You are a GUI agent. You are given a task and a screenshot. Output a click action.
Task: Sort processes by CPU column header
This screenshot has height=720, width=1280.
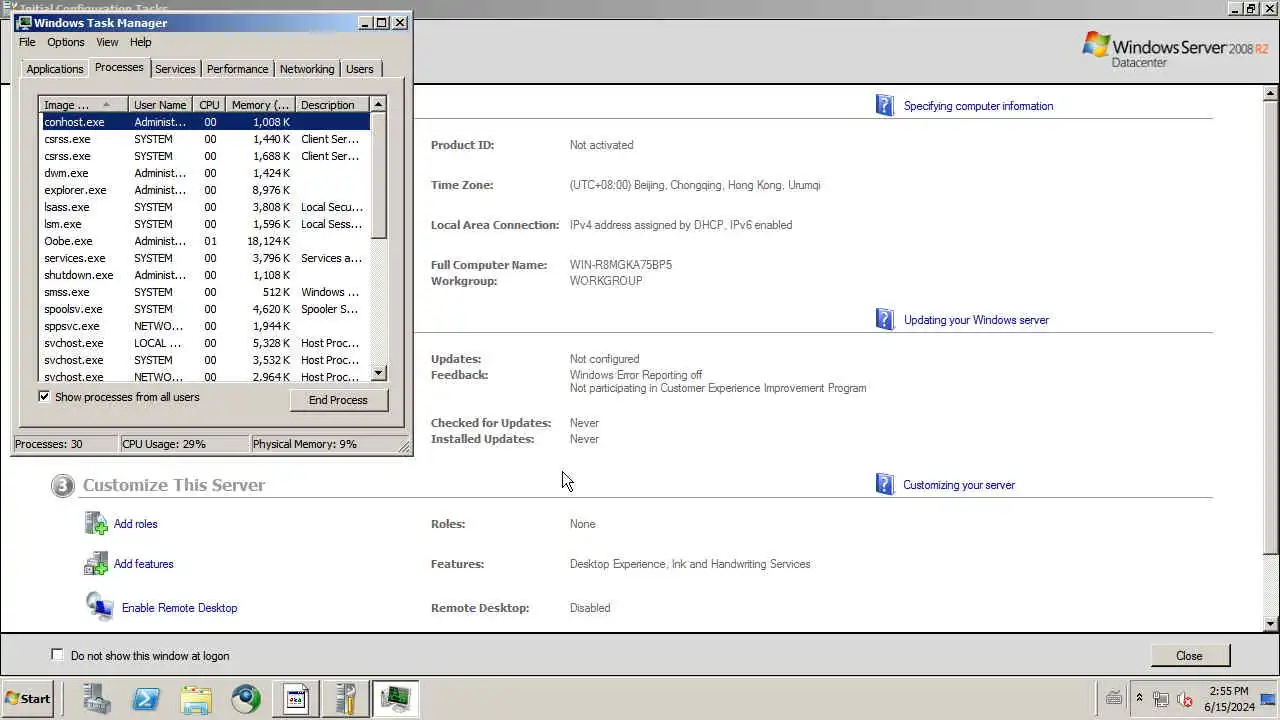point(209,105)
